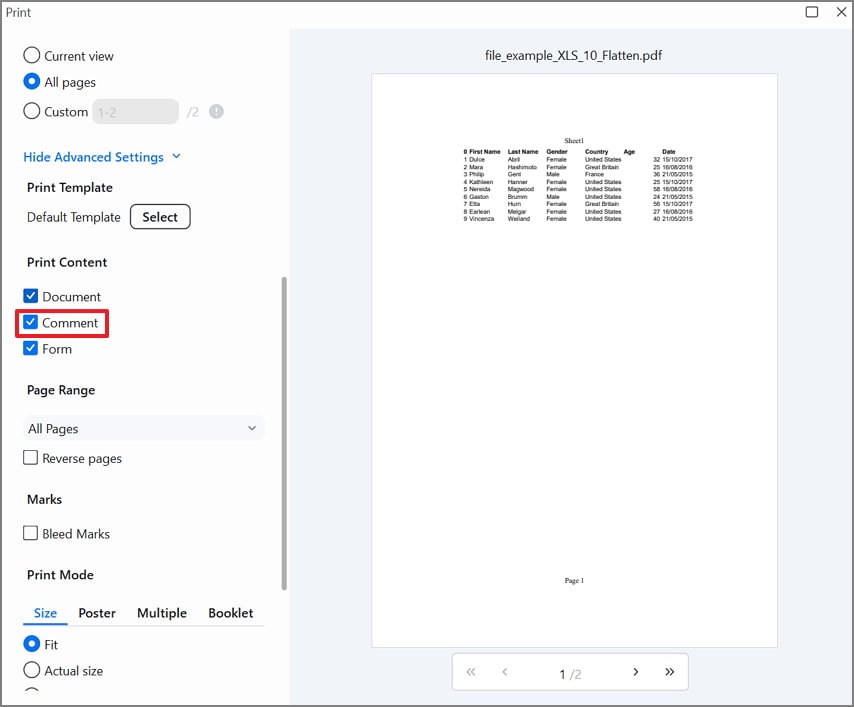Toggle the Form print content checkbox

coord(31,349)
